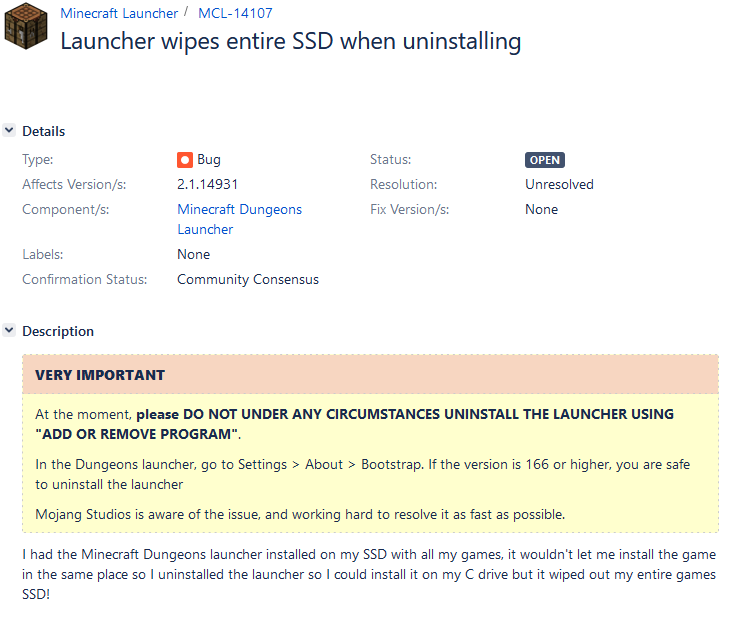The height and width of the screenshot is (624, 745).
Task: Open the MCL-14107 issue key link
Action: (x=235, y=13)
